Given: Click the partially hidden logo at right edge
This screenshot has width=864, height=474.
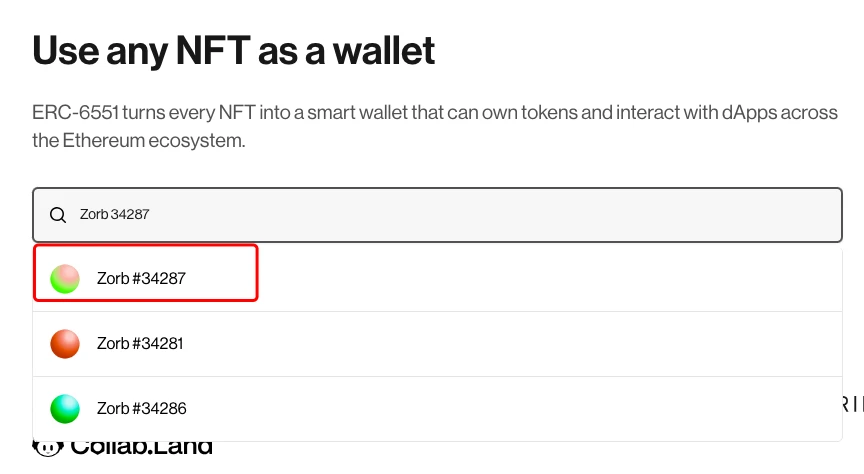Looking at the screenshot, I should tap(850, 404).
